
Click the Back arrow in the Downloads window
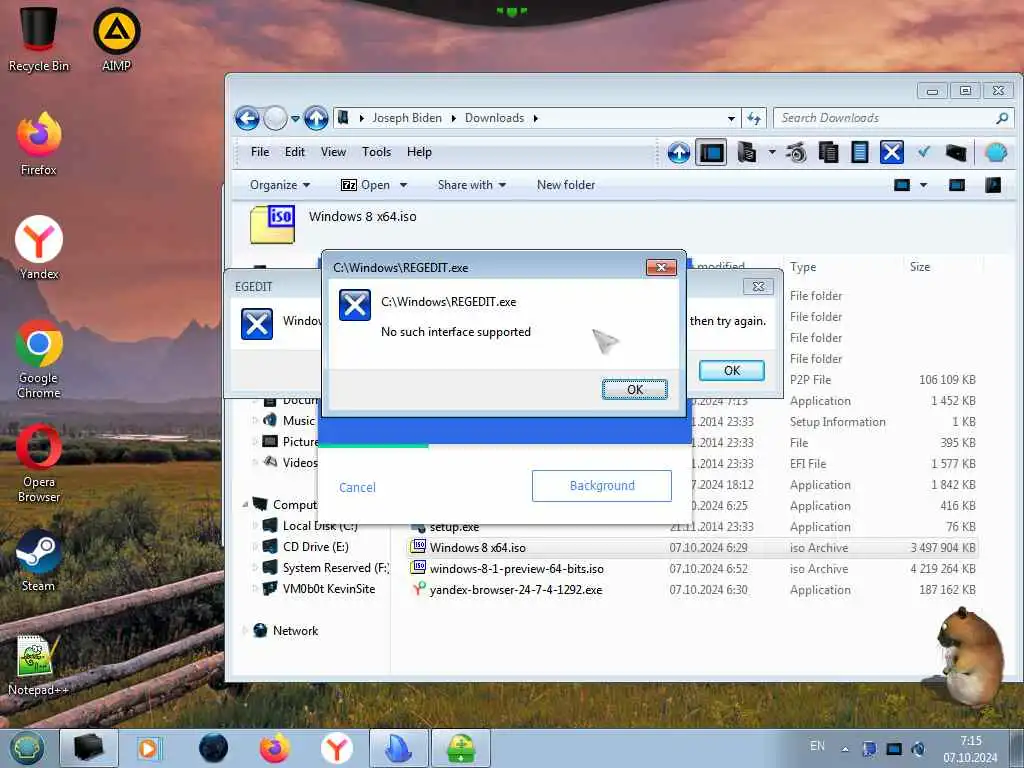click(x=247, y=118)
